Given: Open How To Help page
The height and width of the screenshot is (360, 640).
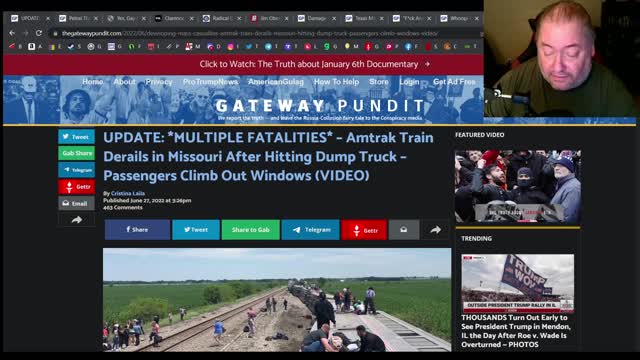Looking at the screenshot, I should tap(336, 82).
